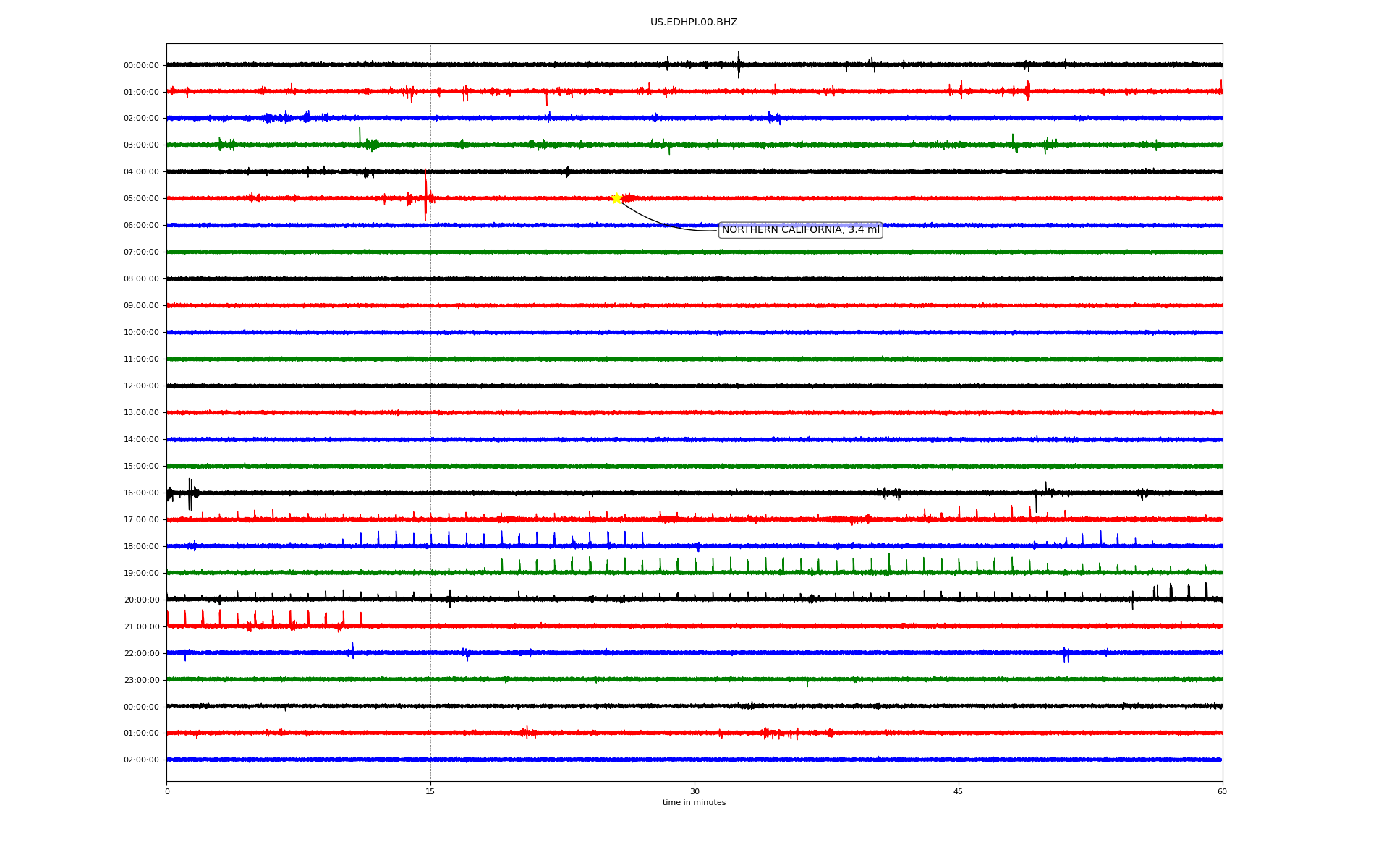Click the 21:00:00 row time label
Screen dimensions: 1389x868
tap(141, 627)
